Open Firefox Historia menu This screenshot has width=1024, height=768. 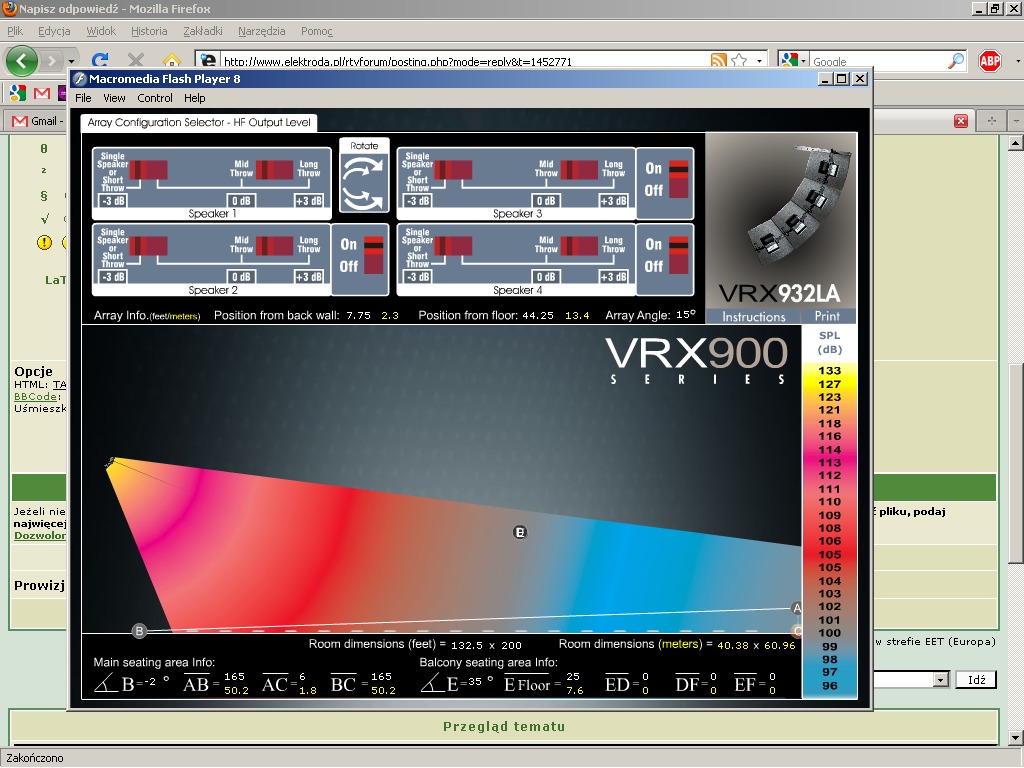(x=149, y=31)
